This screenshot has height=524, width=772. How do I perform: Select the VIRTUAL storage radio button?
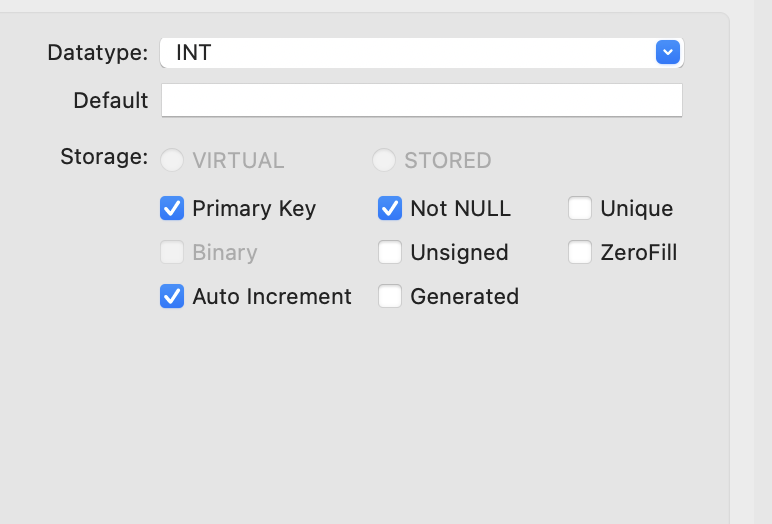pos(172,160)
